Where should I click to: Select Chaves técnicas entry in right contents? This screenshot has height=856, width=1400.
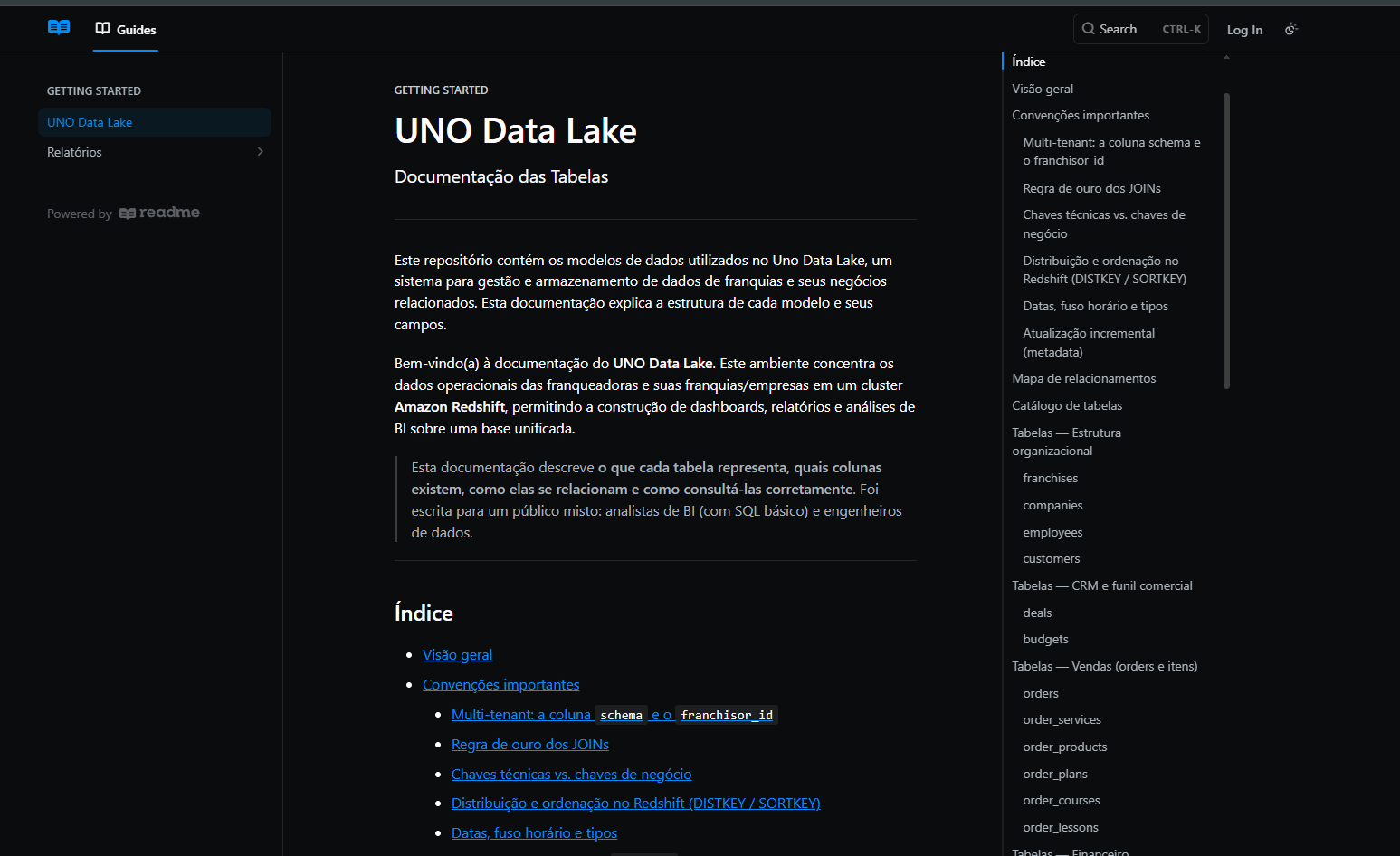[x=1104, y=224]
